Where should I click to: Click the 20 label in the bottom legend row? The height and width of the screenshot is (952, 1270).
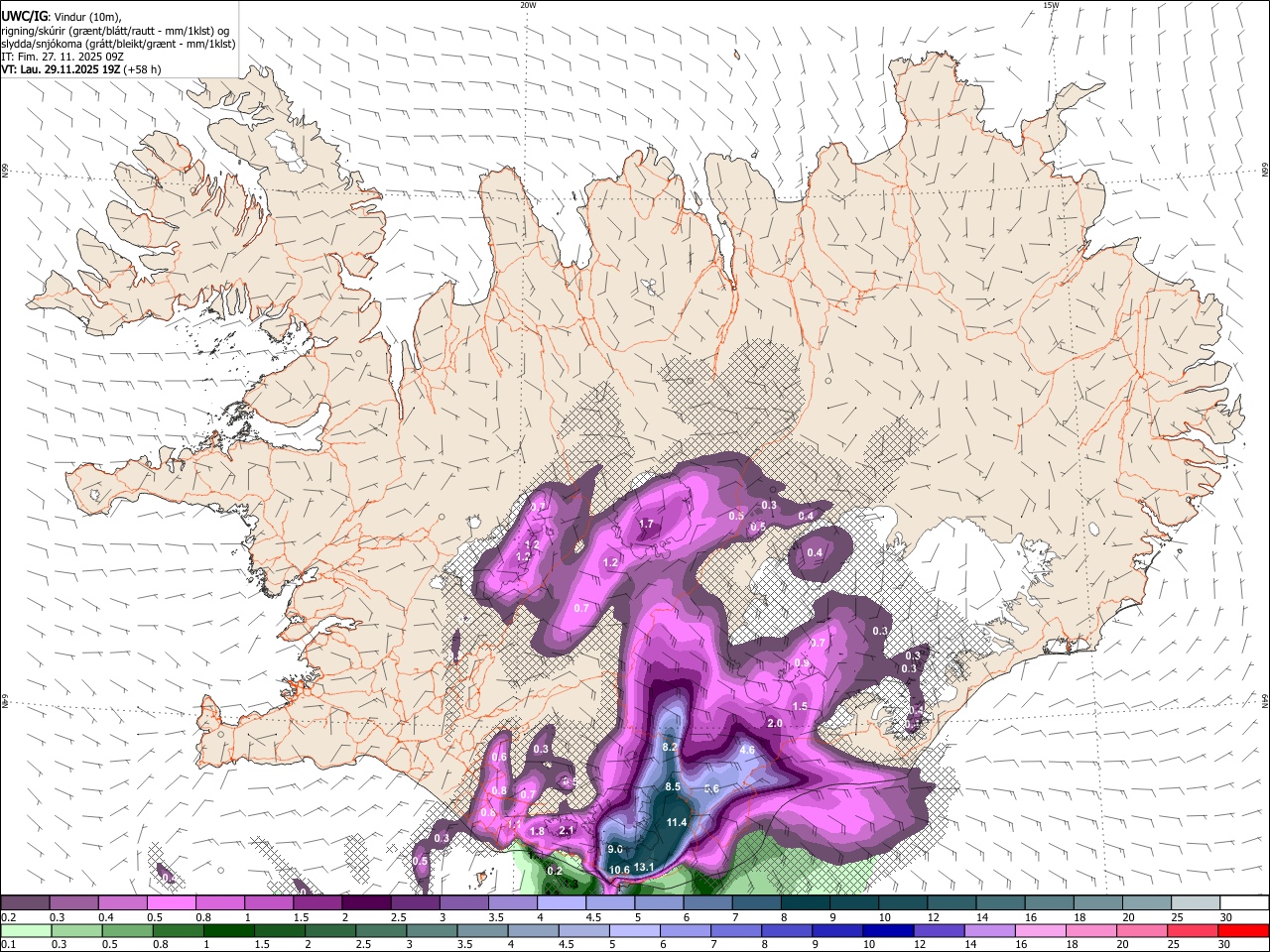(x=1122, y=944)
